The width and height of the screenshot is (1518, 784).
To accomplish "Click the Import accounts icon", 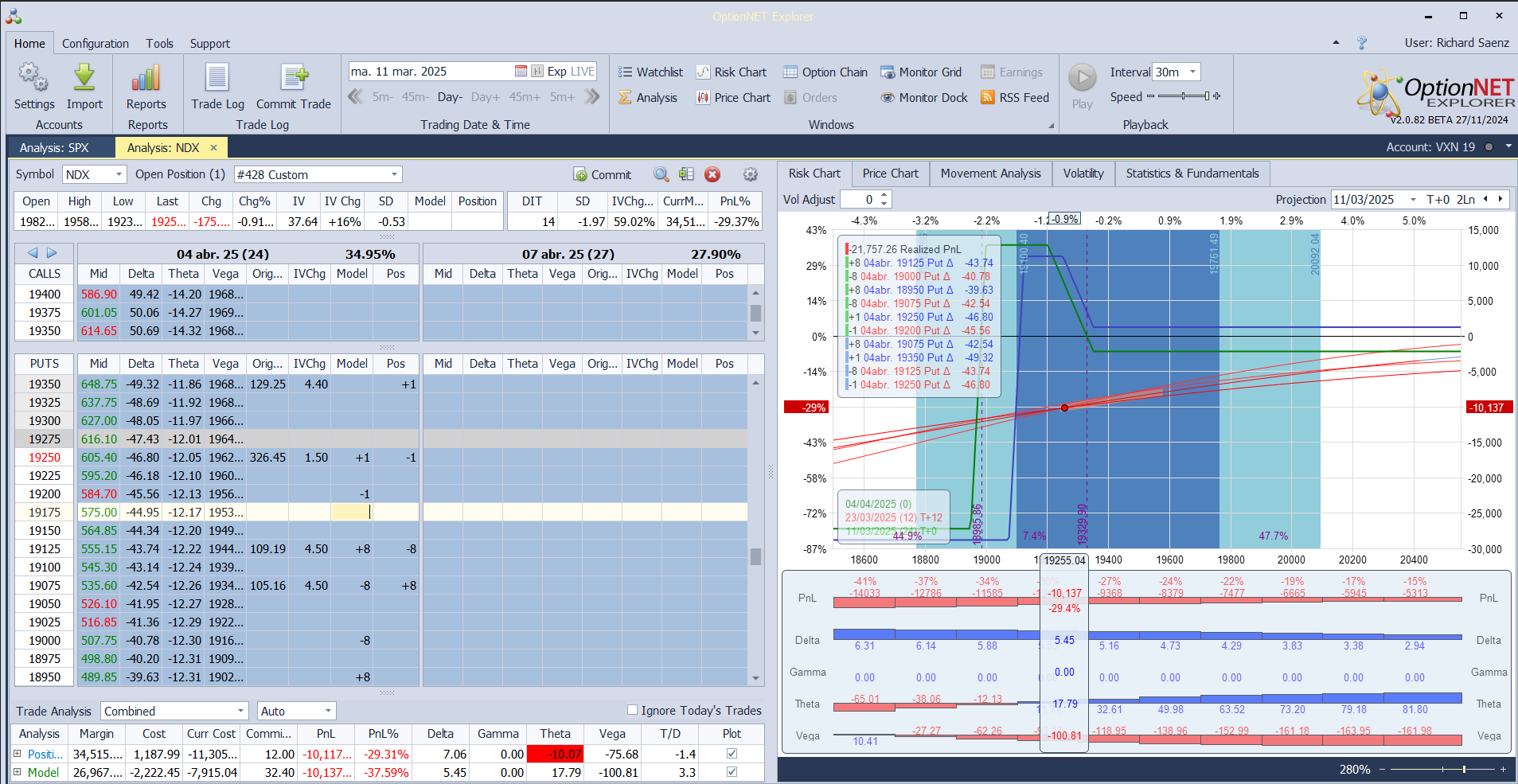I will point(84,77).
